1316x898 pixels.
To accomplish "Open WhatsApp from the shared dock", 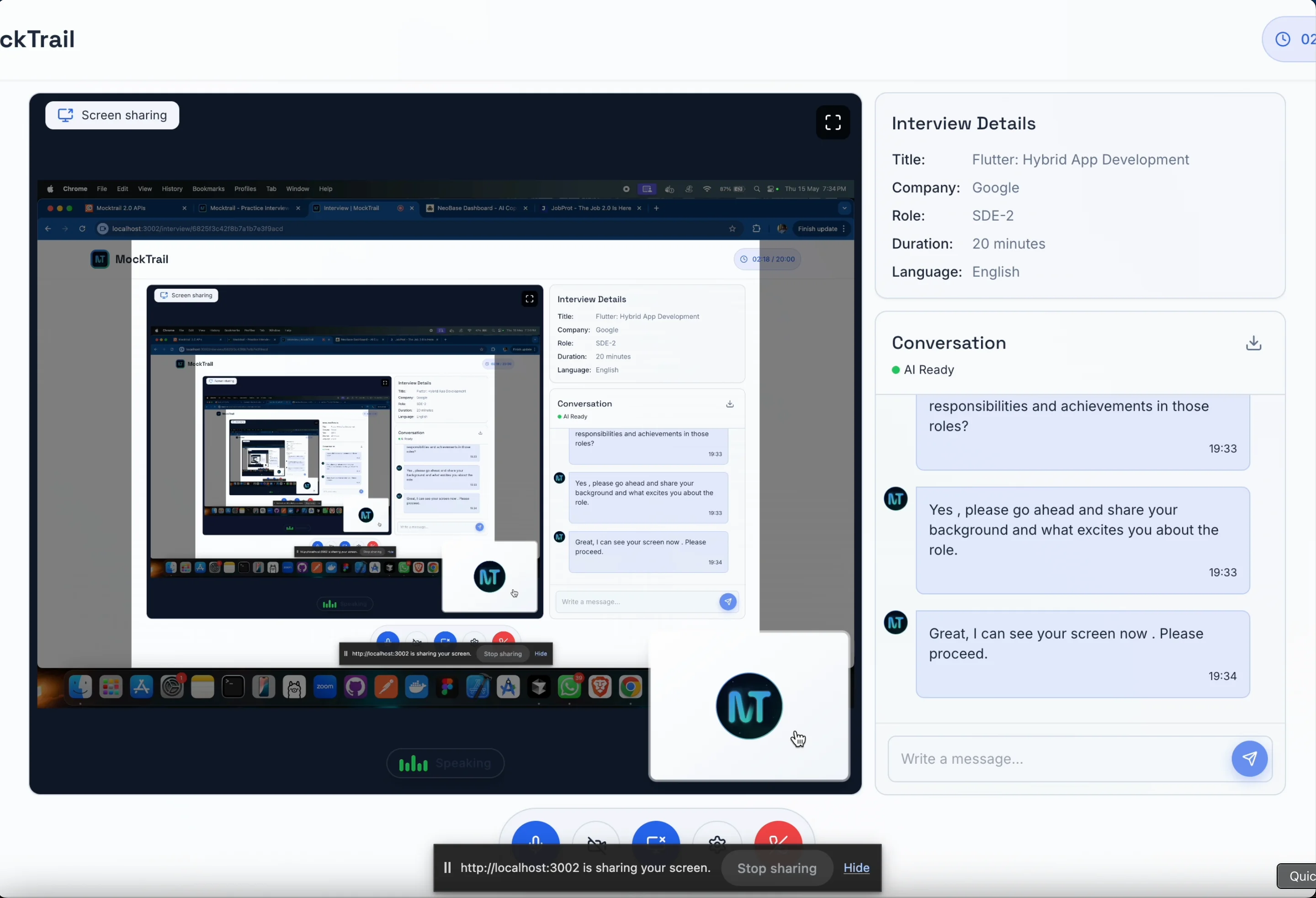I will [x=569, y=687].
